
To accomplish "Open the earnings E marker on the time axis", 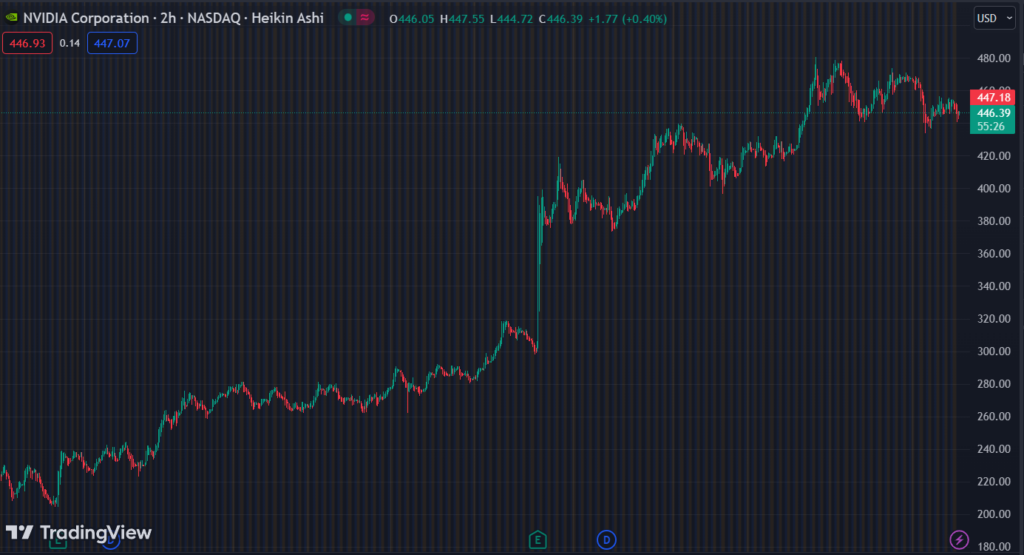I will coord(537,540).
